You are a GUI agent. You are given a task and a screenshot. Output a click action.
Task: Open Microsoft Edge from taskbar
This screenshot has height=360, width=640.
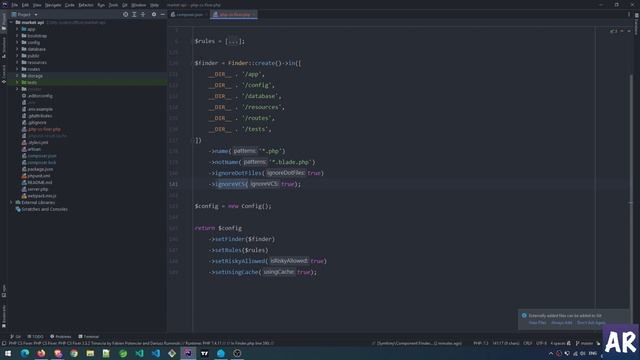tap(24, 353)
